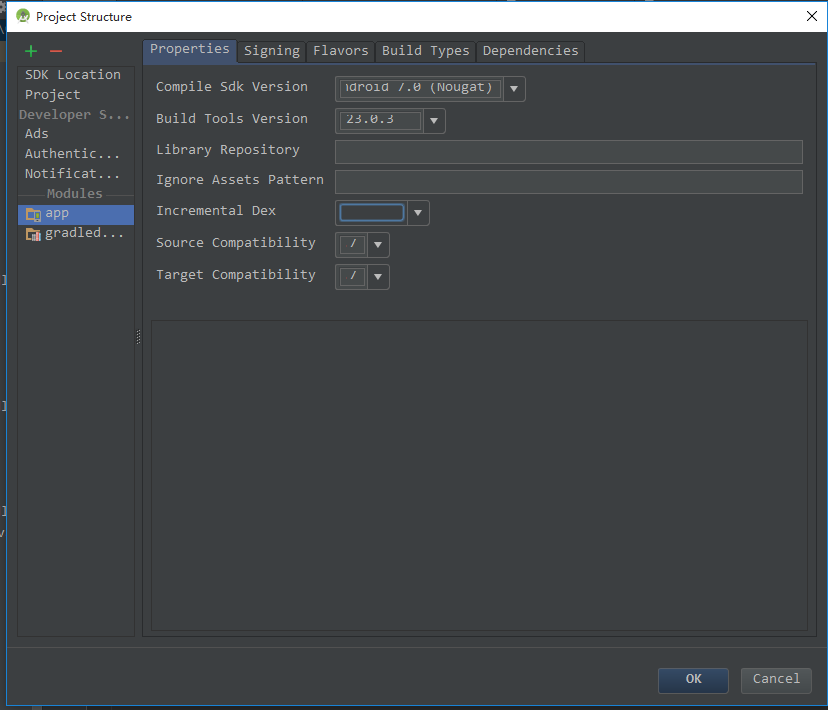The height and width of the screenshot is (710, 828).
Task: Click the Developer S... section header
Action: click(x=74, y=115)
